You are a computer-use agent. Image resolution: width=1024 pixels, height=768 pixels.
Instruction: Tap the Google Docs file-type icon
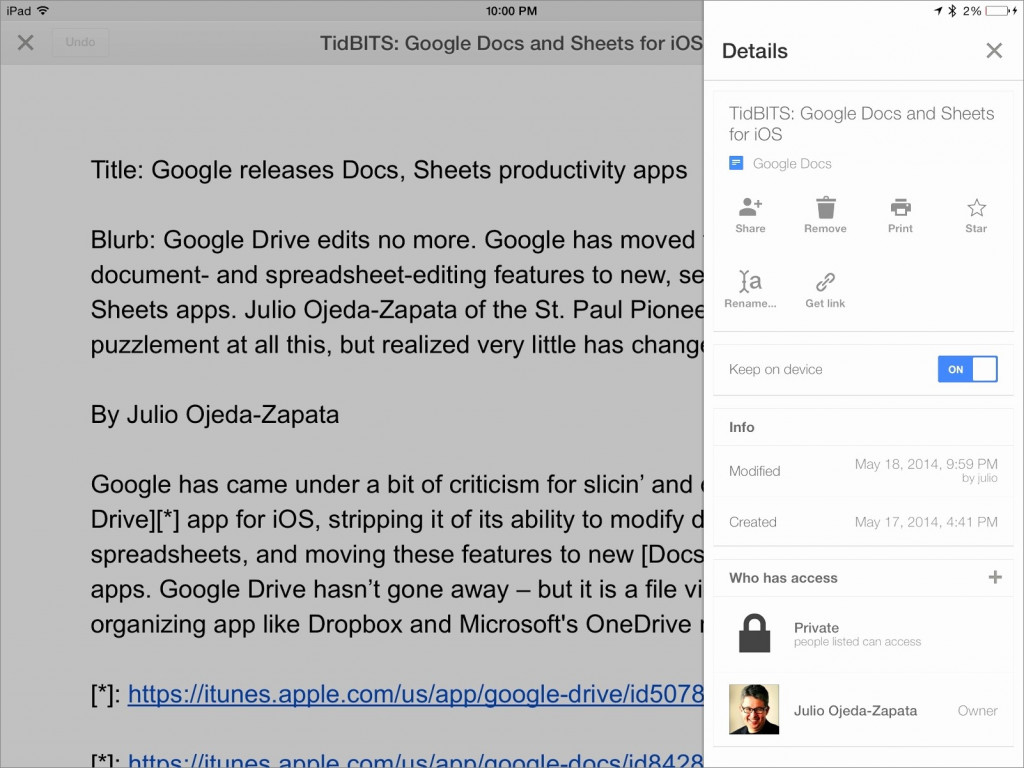(x=737, y=163)
